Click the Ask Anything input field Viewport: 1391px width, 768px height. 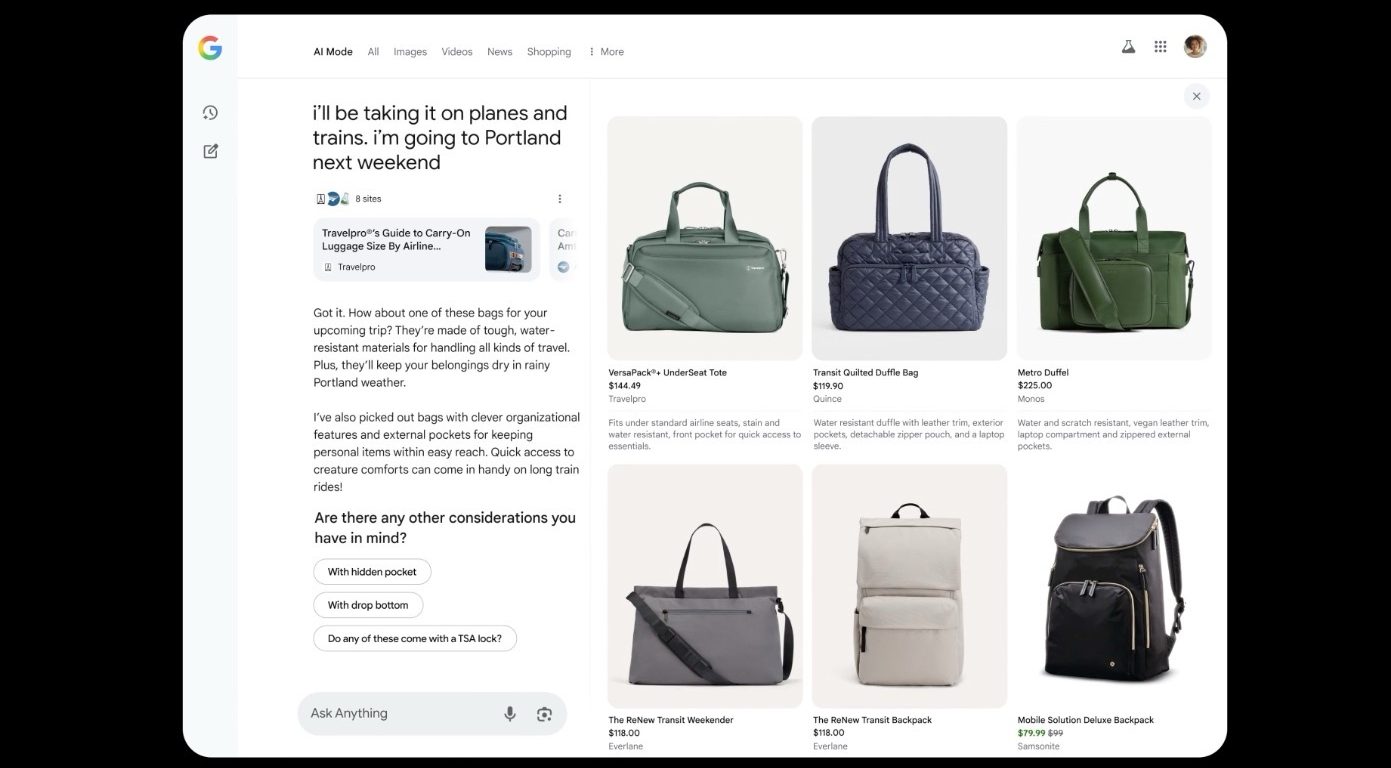click(x=400, y=714)
